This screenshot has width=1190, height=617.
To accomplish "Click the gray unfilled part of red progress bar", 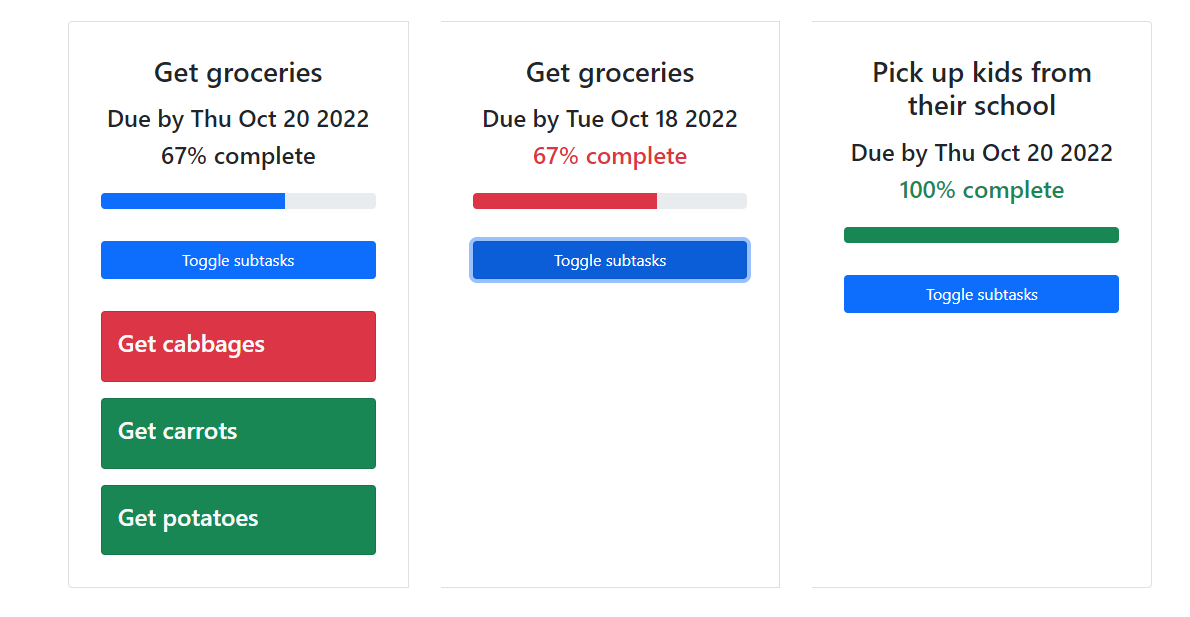I will 701,201.
